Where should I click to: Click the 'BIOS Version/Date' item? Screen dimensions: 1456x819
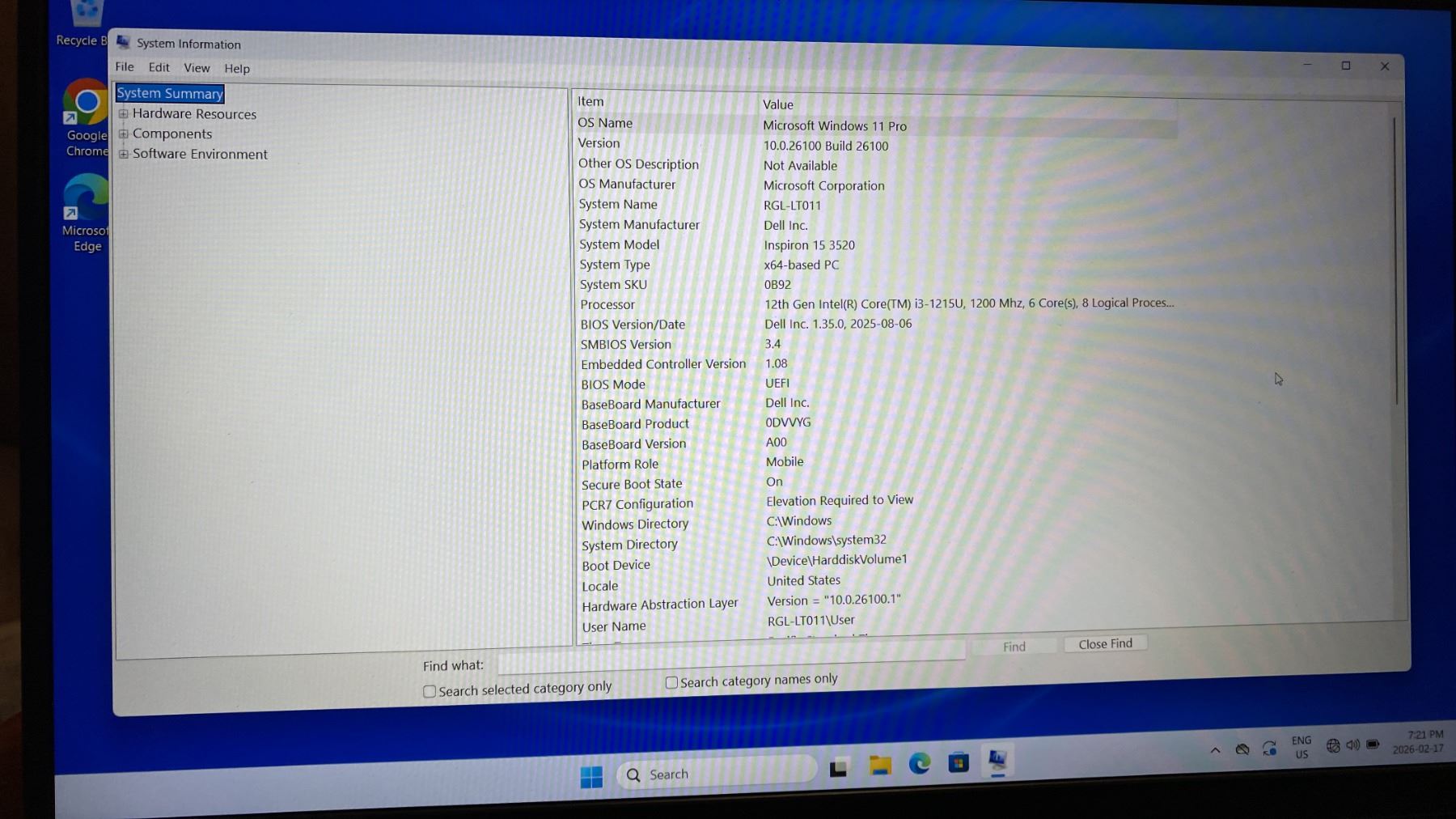pyautogui.click(x=633, y=325)
